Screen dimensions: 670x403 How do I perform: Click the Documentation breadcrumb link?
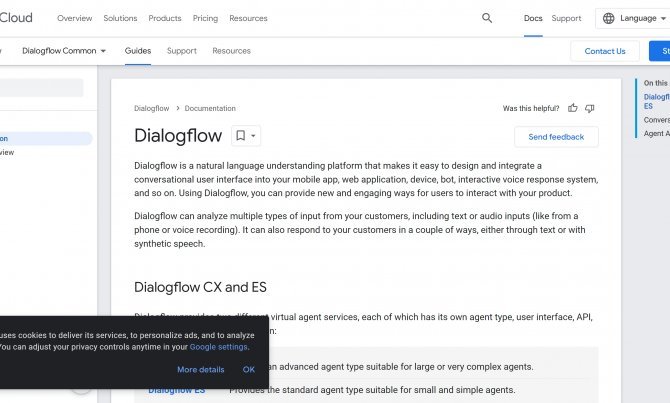tap(210, 109)
